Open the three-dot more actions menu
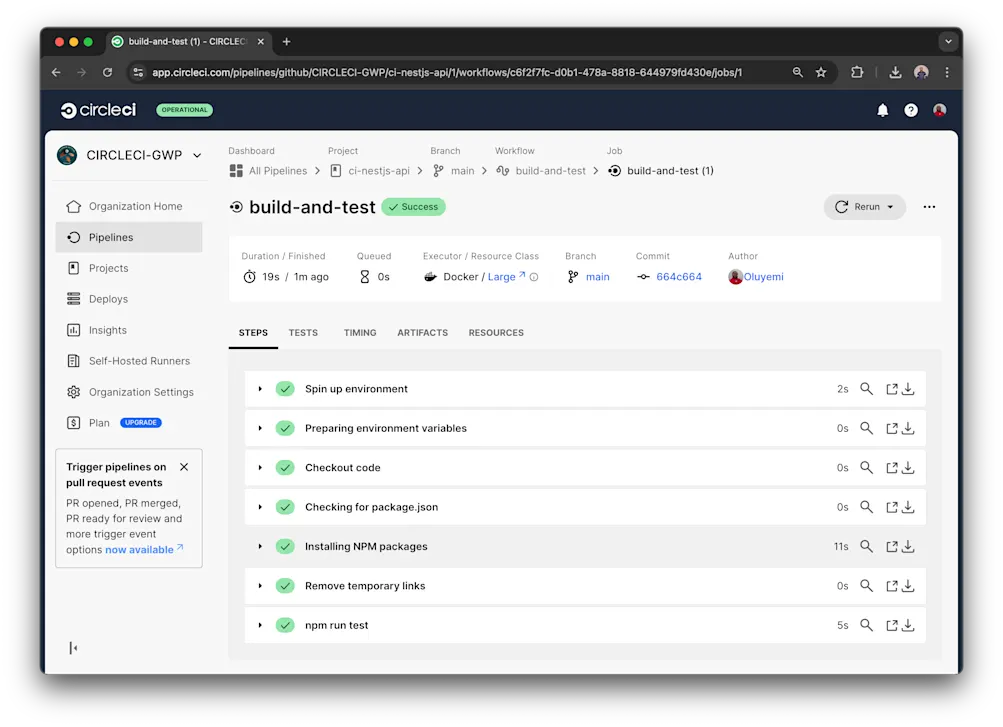1003x727 pixels. point(929,207)
